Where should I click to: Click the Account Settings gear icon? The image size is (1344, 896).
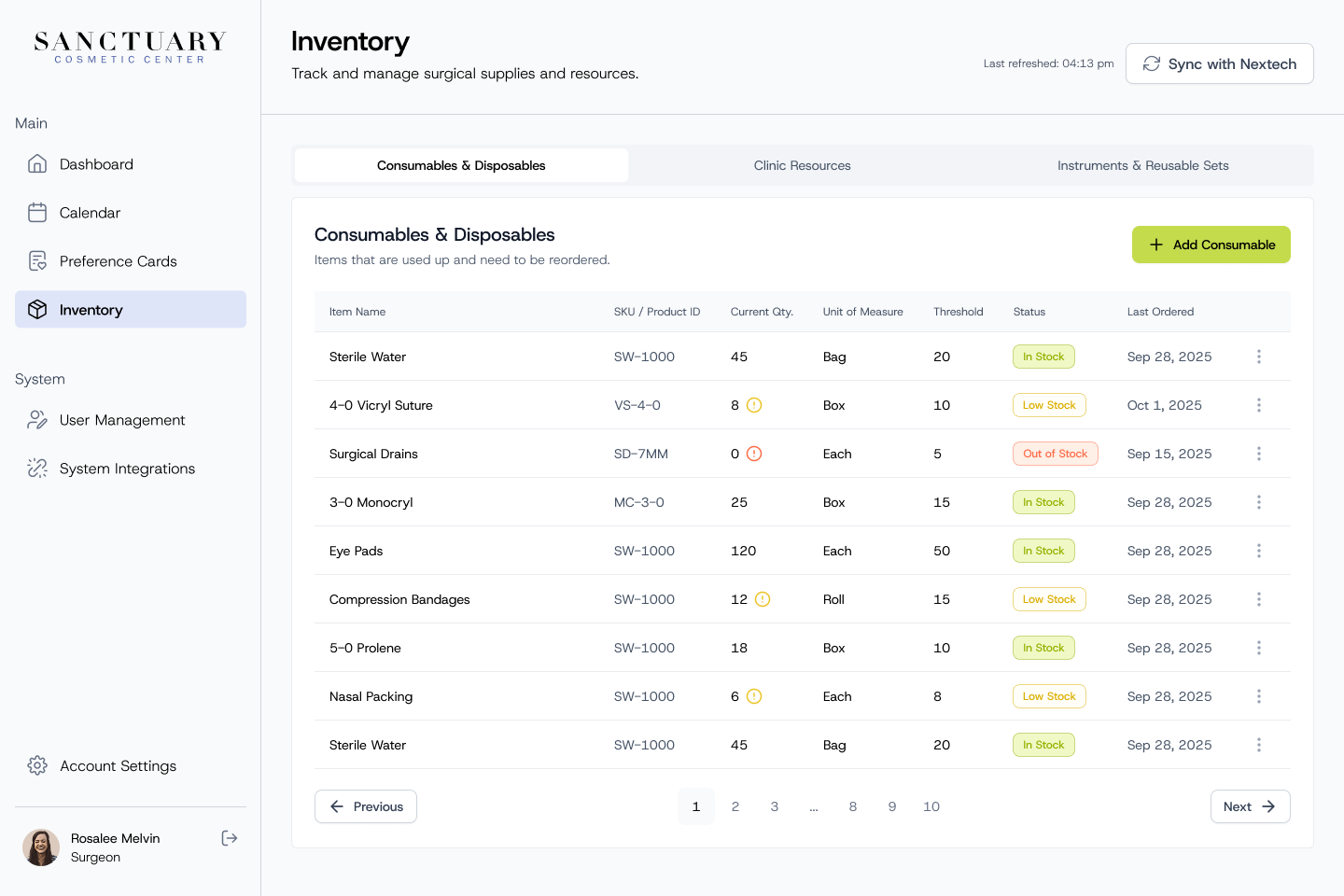(37, 765)
